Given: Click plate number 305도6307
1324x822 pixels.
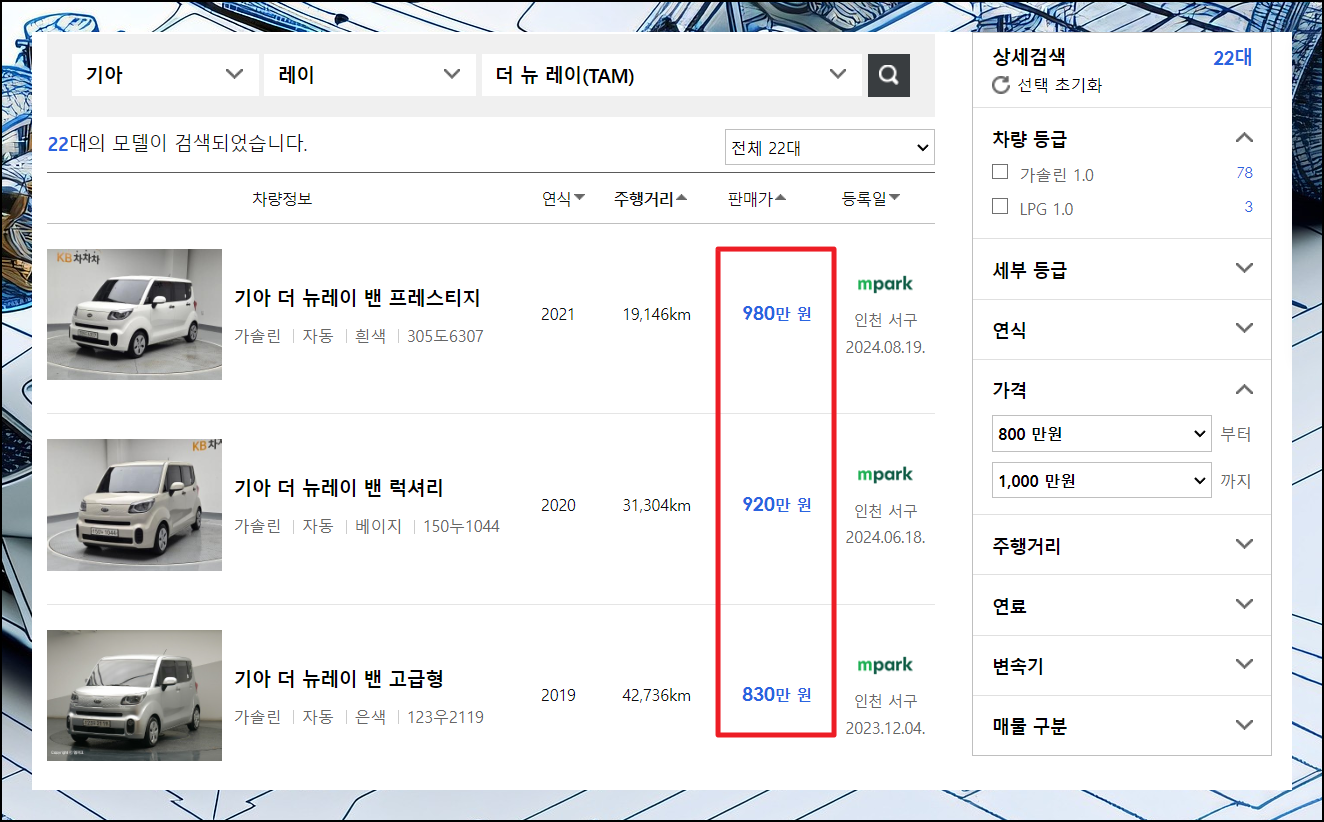Looking at the screenshot, I should [445, 337].
